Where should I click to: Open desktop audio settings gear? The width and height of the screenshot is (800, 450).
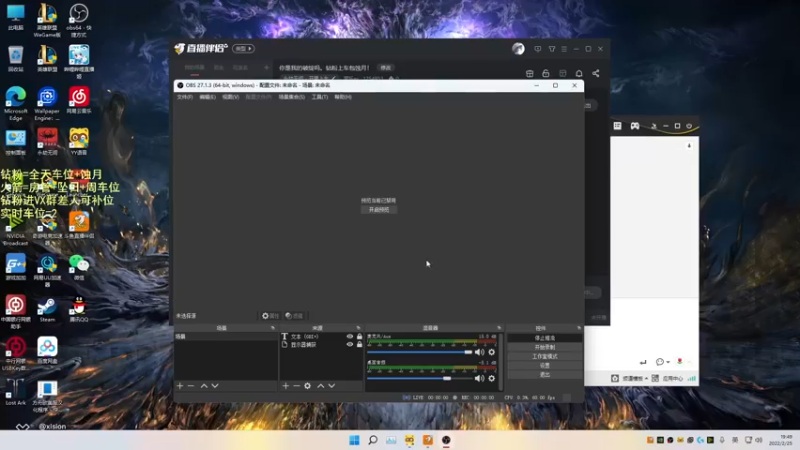(492, 379)
